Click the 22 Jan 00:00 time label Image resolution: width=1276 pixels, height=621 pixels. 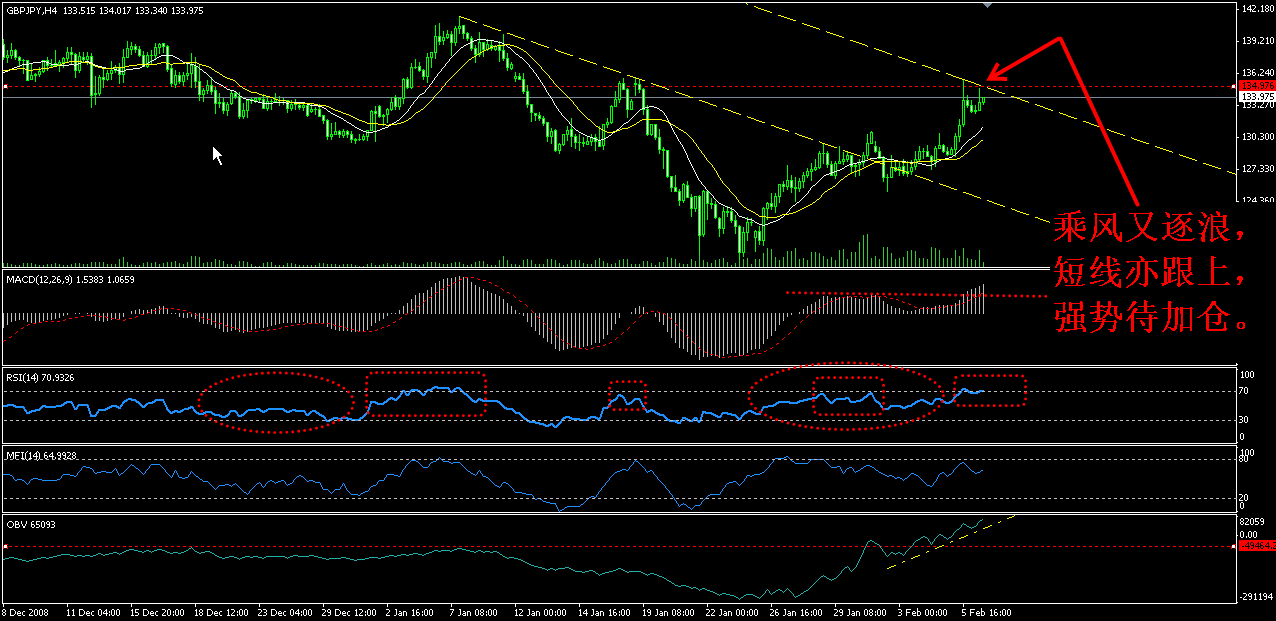tap(731, 611)
